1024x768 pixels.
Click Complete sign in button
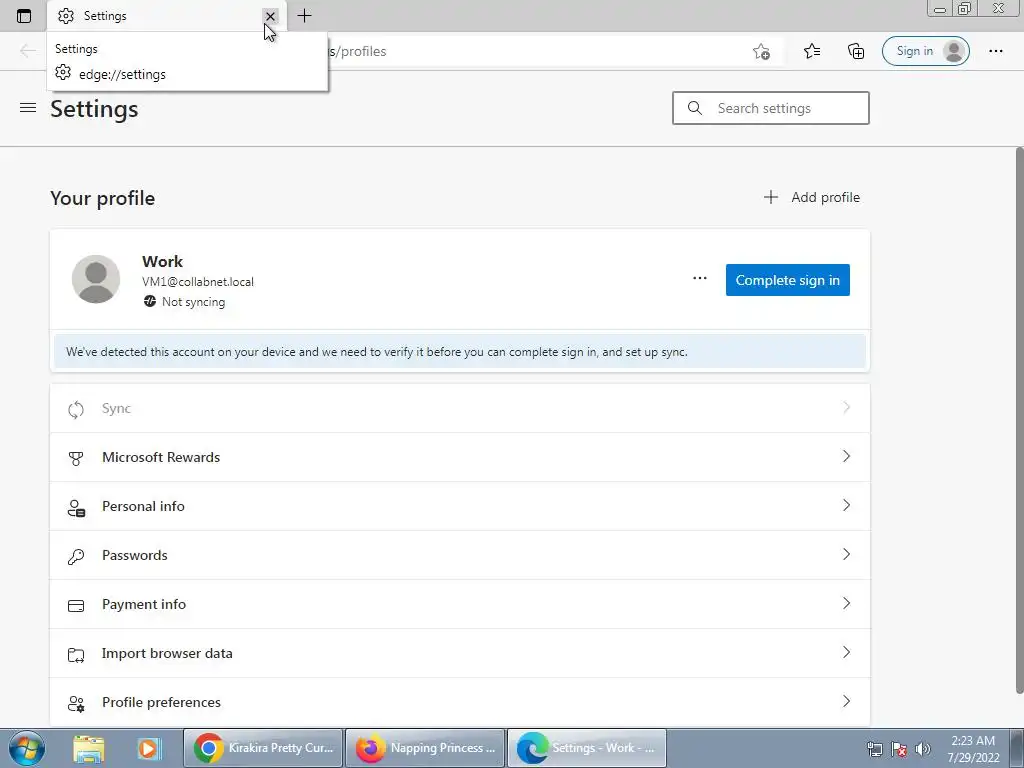(x=788, y=280)
